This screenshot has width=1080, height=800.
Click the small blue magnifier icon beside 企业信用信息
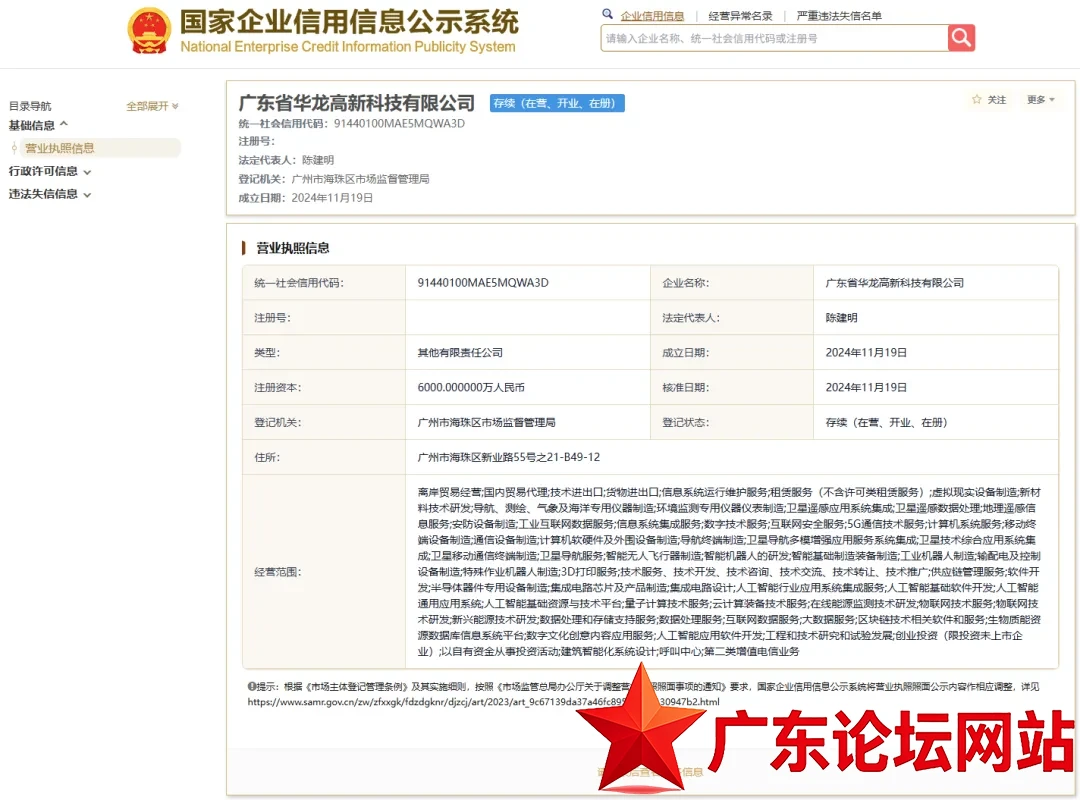607,14
